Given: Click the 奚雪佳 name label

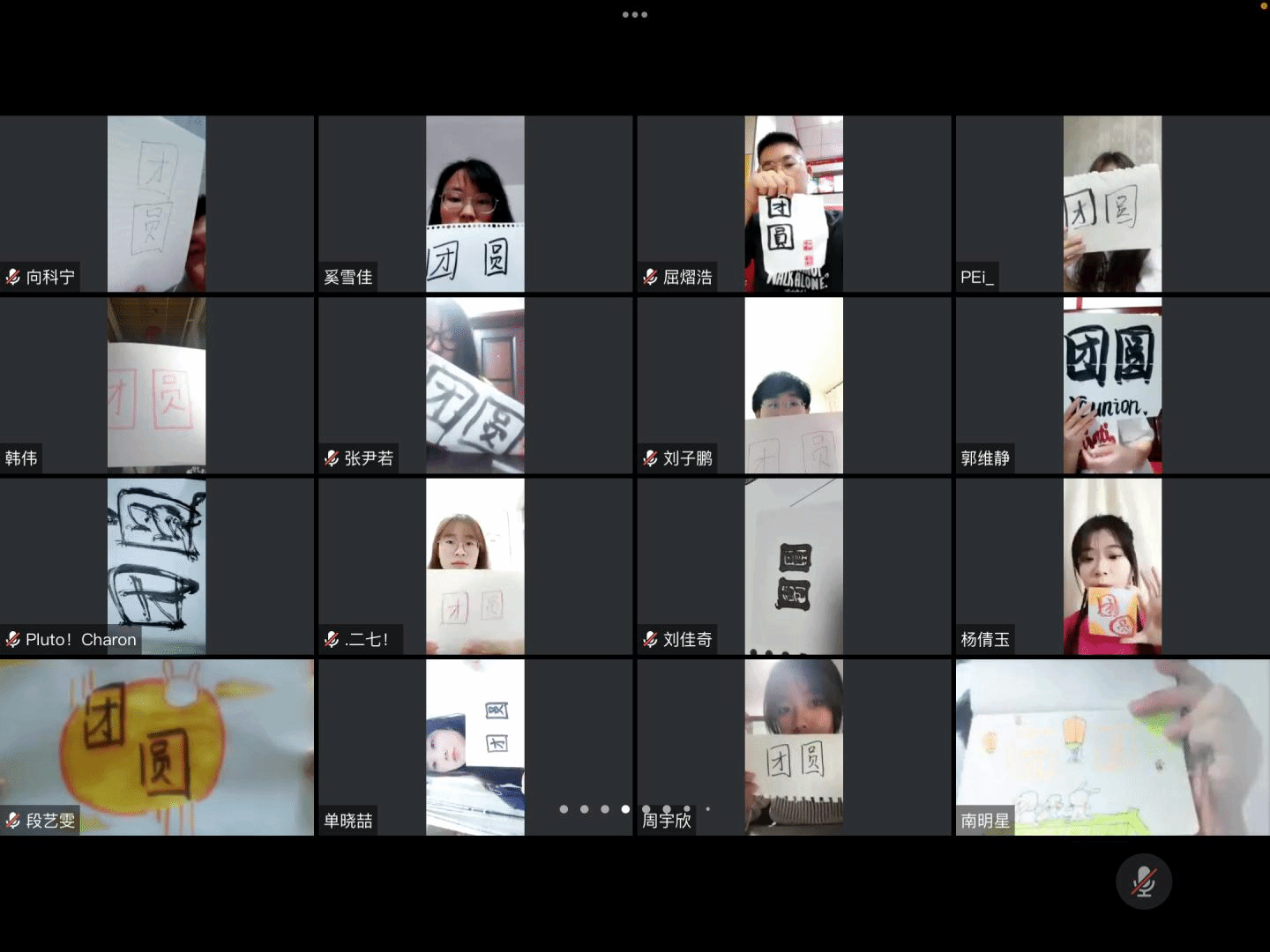Looking at the screenshot, I should (347, 278).
